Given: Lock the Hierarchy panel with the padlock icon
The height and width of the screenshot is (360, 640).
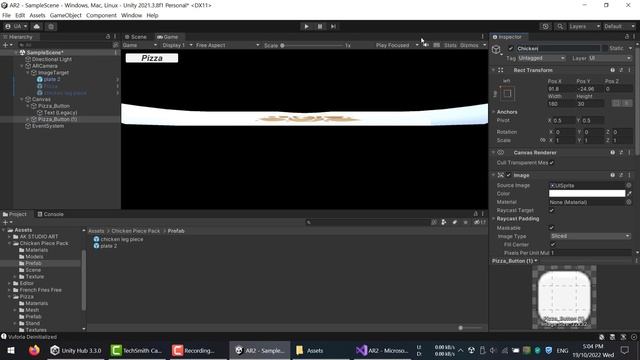Looking at the screenshot, I should (x=108, y=37).
